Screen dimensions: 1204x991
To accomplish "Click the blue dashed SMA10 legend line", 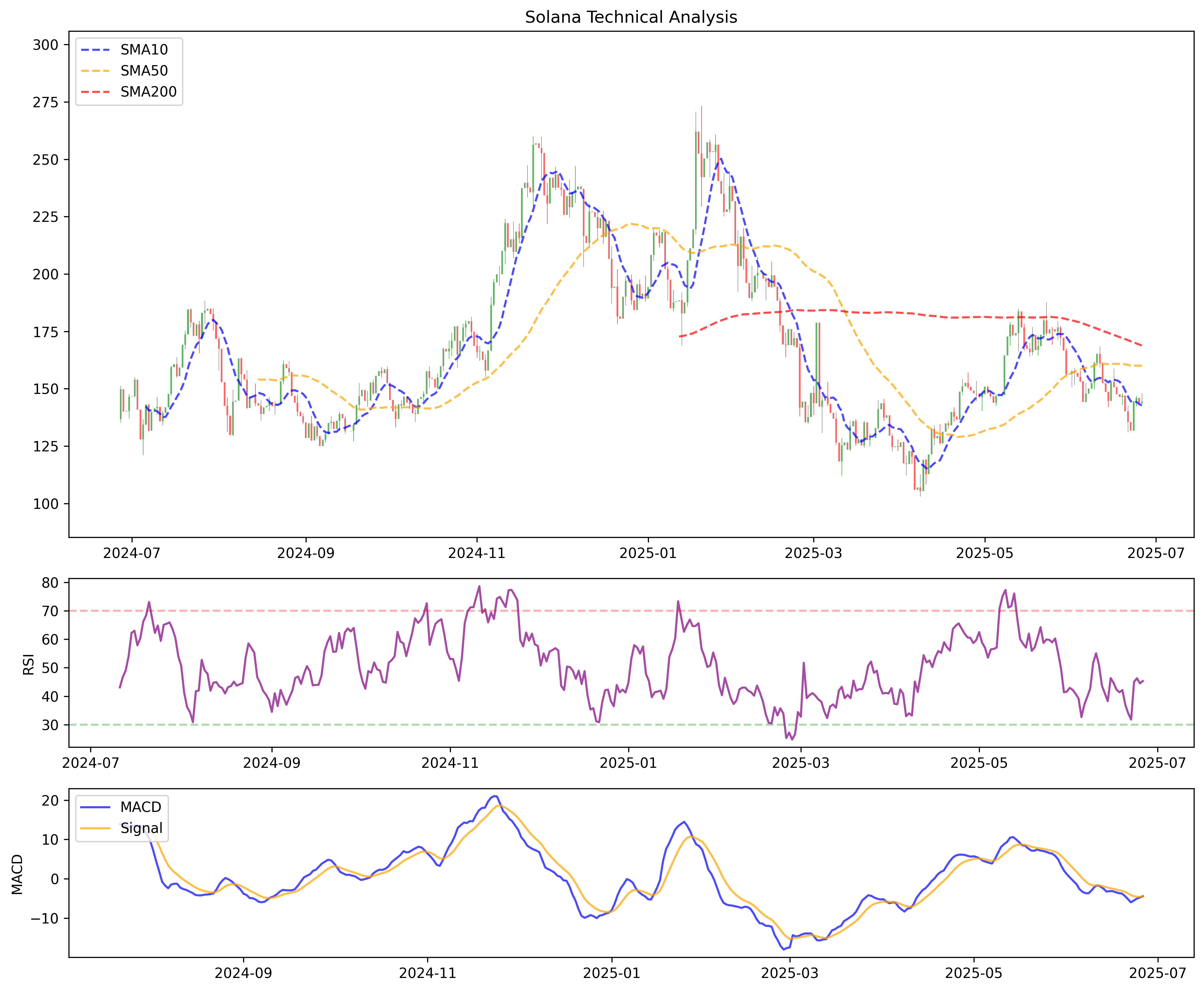I will click(x=96, y=50).
